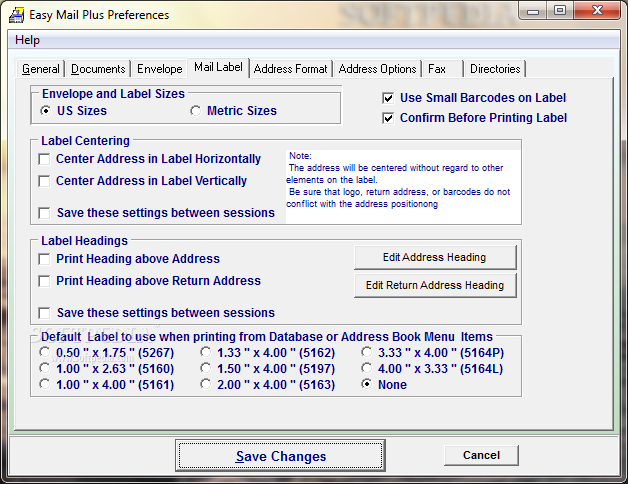Click Edit Return Address Heading button
Viewport: 628px width, 484px height.
click(435, 285)
